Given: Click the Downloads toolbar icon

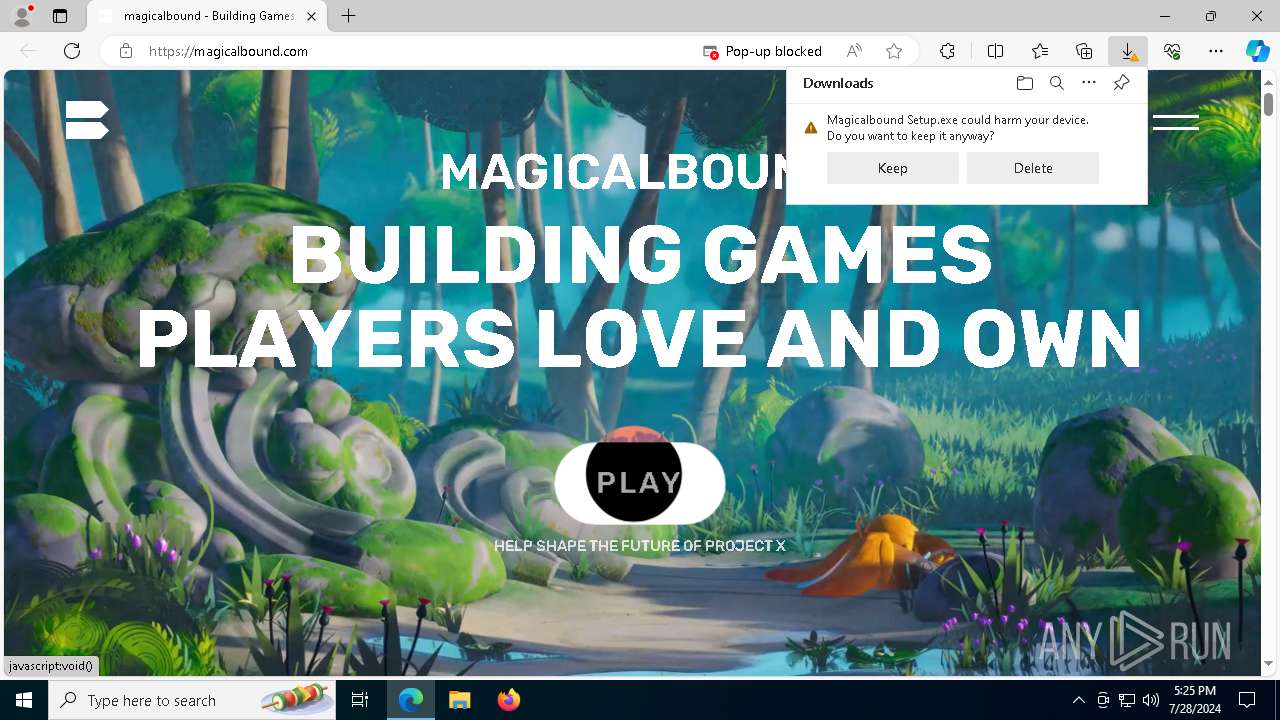Looking at the screenshot, I should [1128, 51].
